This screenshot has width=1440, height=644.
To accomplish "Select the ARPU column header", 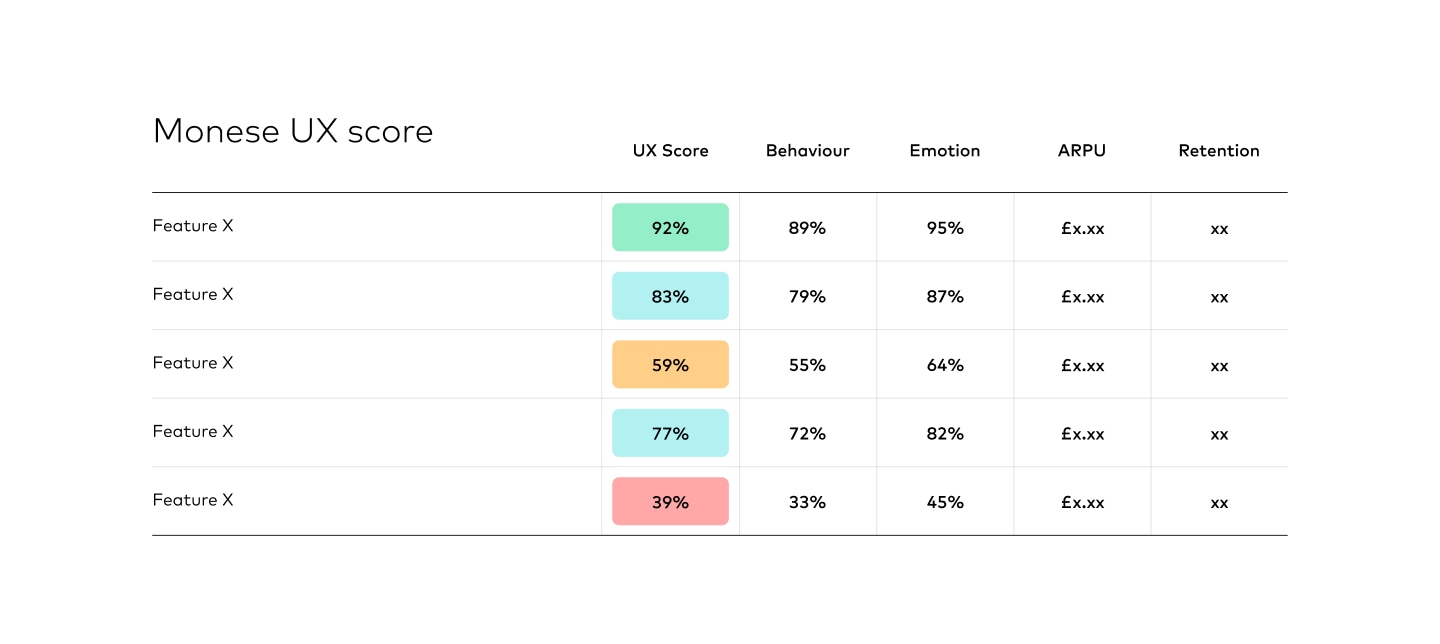I will 1082,151.
